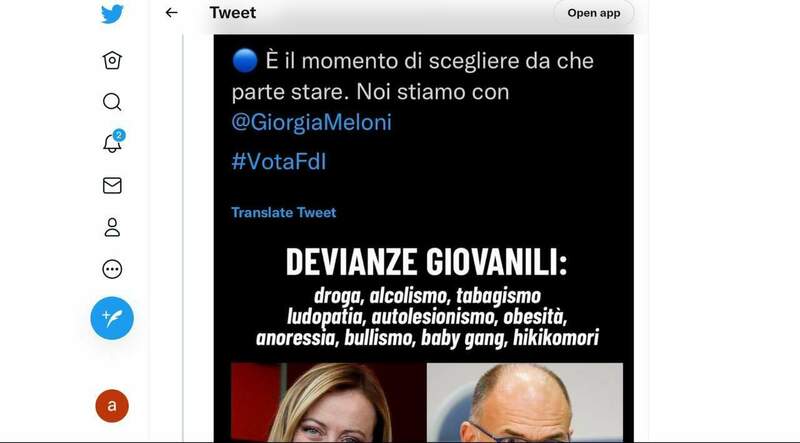Open the #VotaFdI hashtag
The width and height of the screenshot is (800, 443).
[x=279, y=162]
